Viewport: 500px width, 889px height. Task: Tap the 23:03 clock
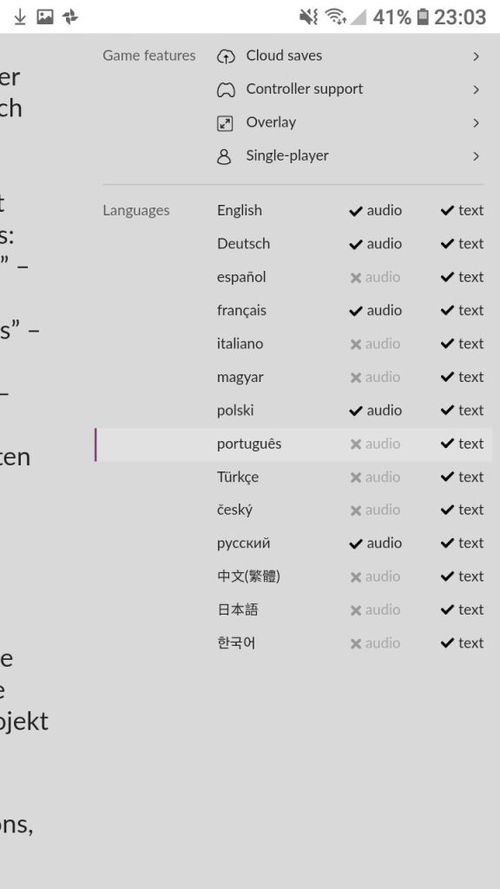(x=460, y=18)
